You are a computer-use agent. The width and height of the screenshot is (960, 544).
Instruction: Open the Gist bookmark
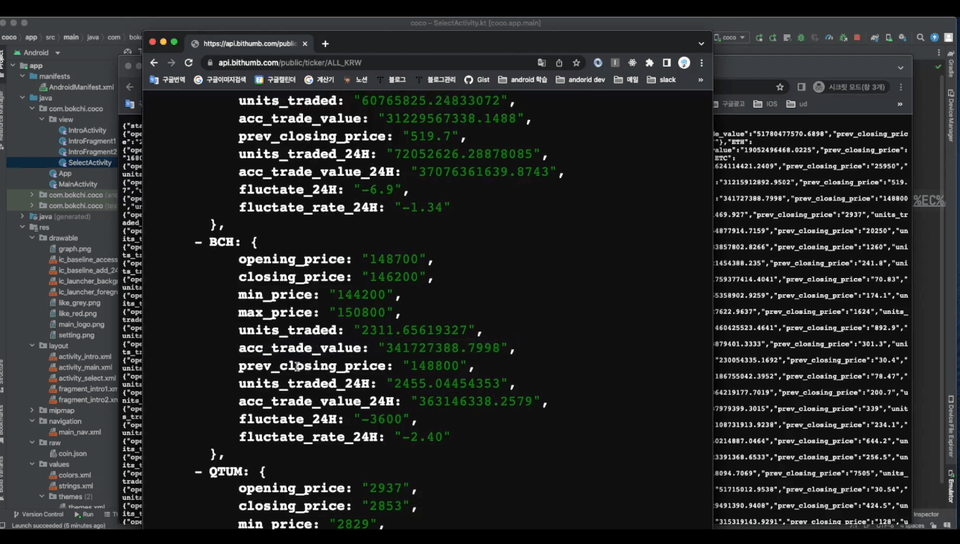pos(477,80)
